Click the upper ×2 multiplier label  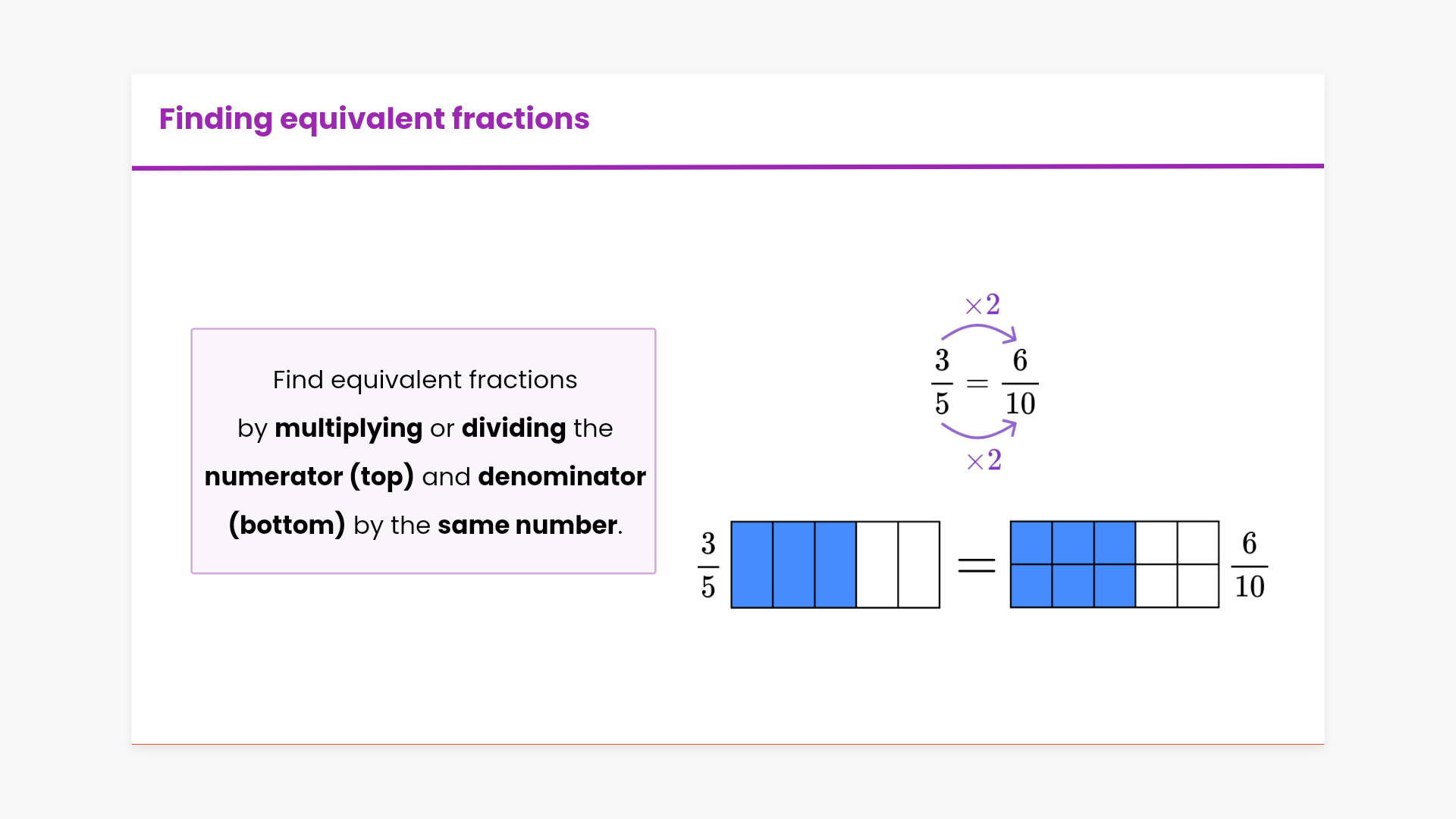coord(983,305)
